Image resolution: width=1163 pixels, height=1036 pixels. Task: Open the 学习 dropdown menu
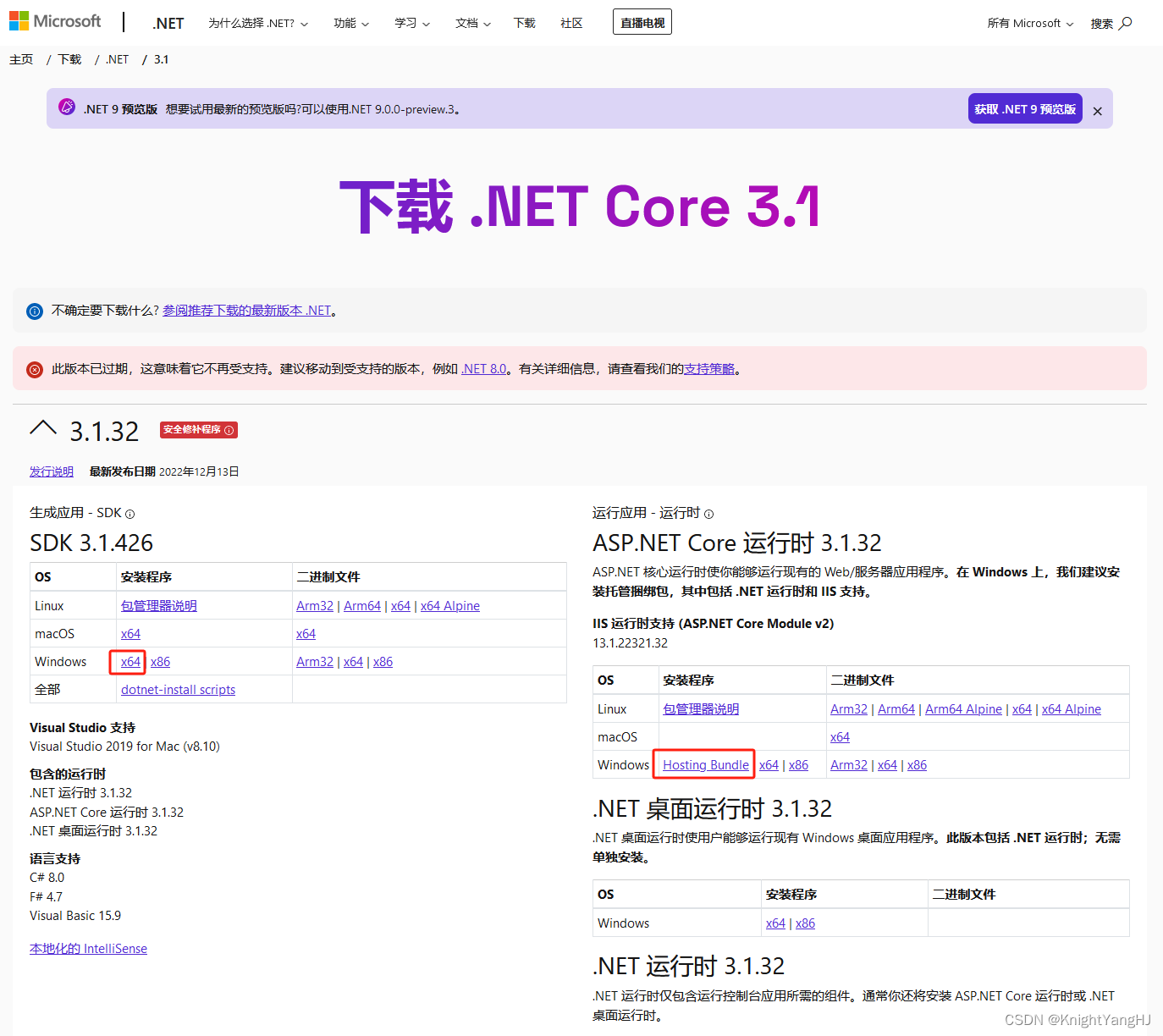(x=412, y=23)
